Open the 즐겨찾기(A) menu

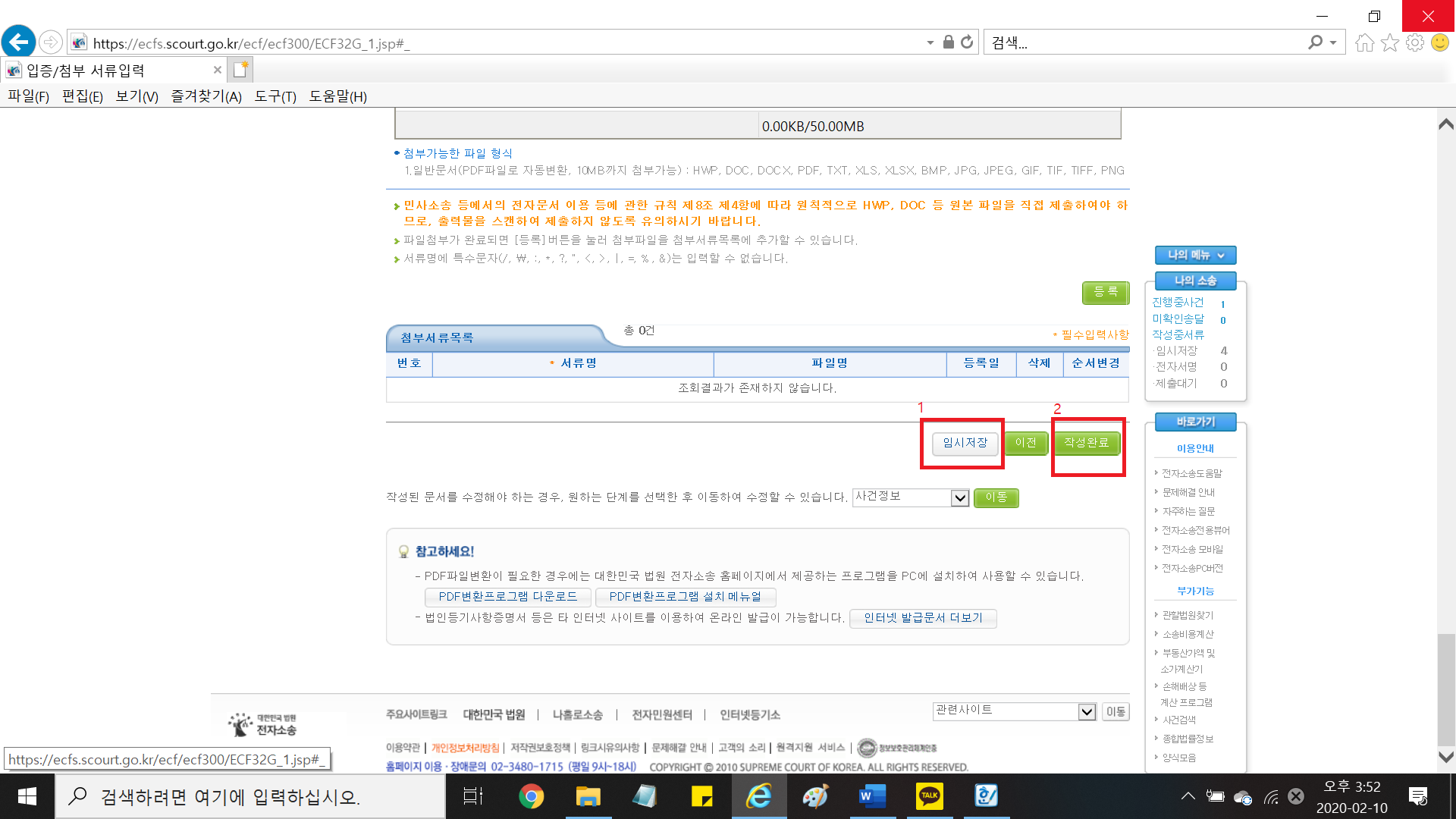click(206, 96)
